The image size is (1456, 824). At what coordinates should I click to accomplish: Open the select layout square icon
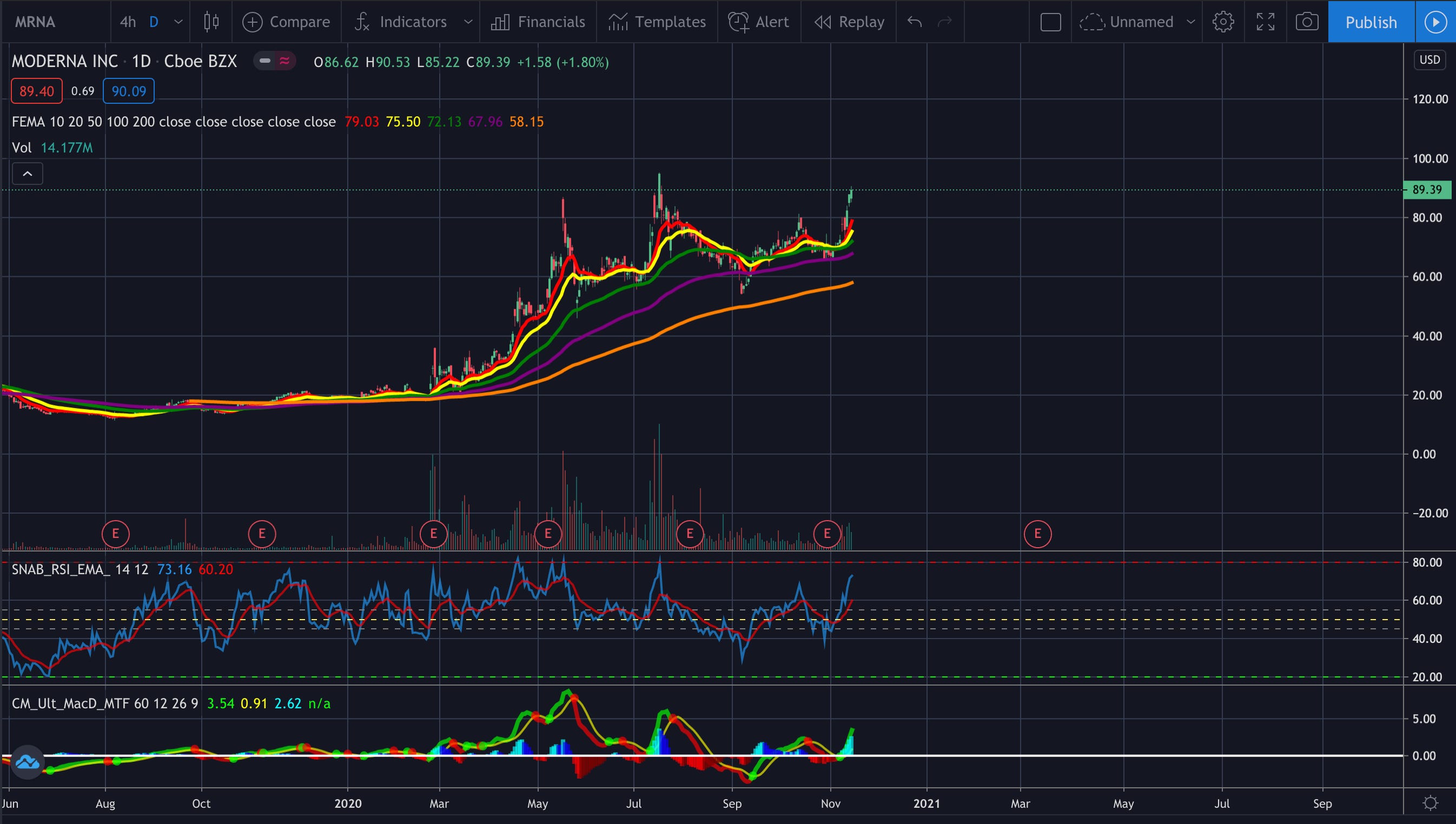coord(1050,22)
